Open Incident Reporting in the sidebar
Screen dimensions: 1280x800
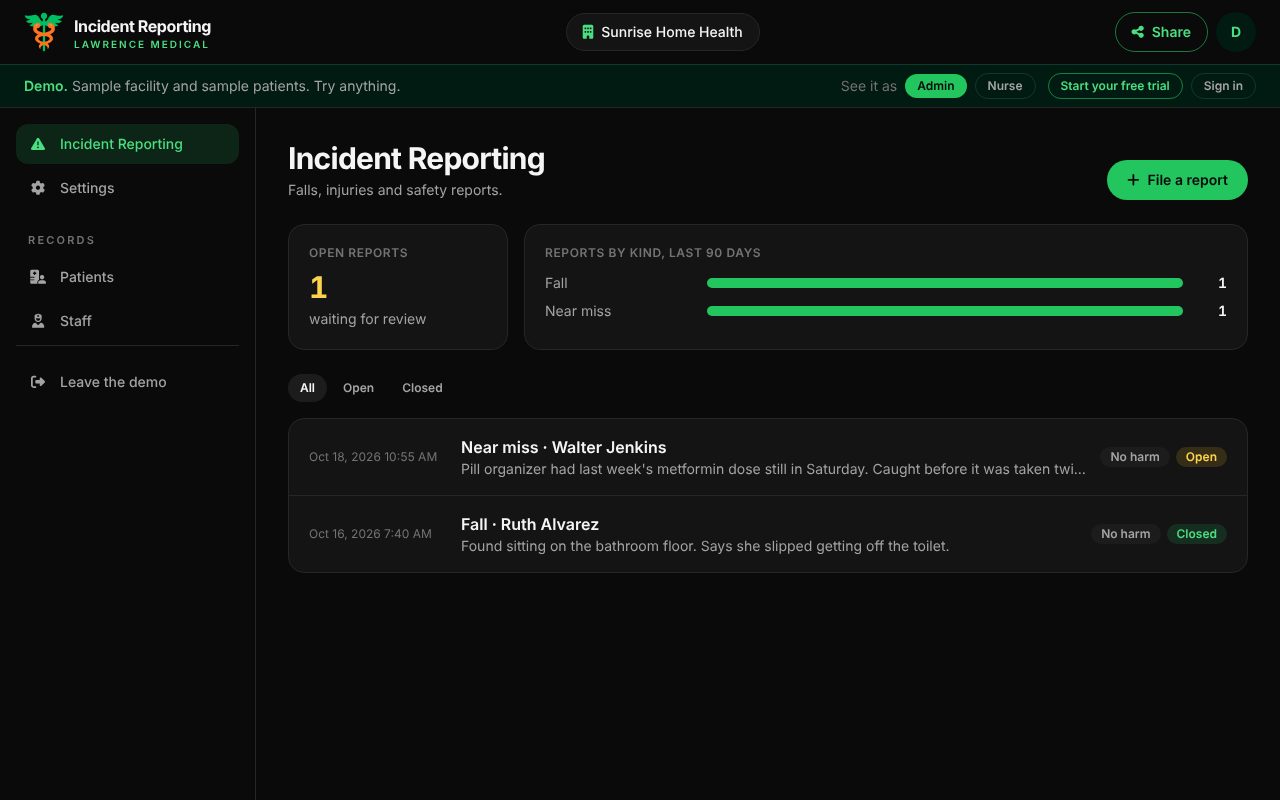pyautogui.click(x=127, y=144)
